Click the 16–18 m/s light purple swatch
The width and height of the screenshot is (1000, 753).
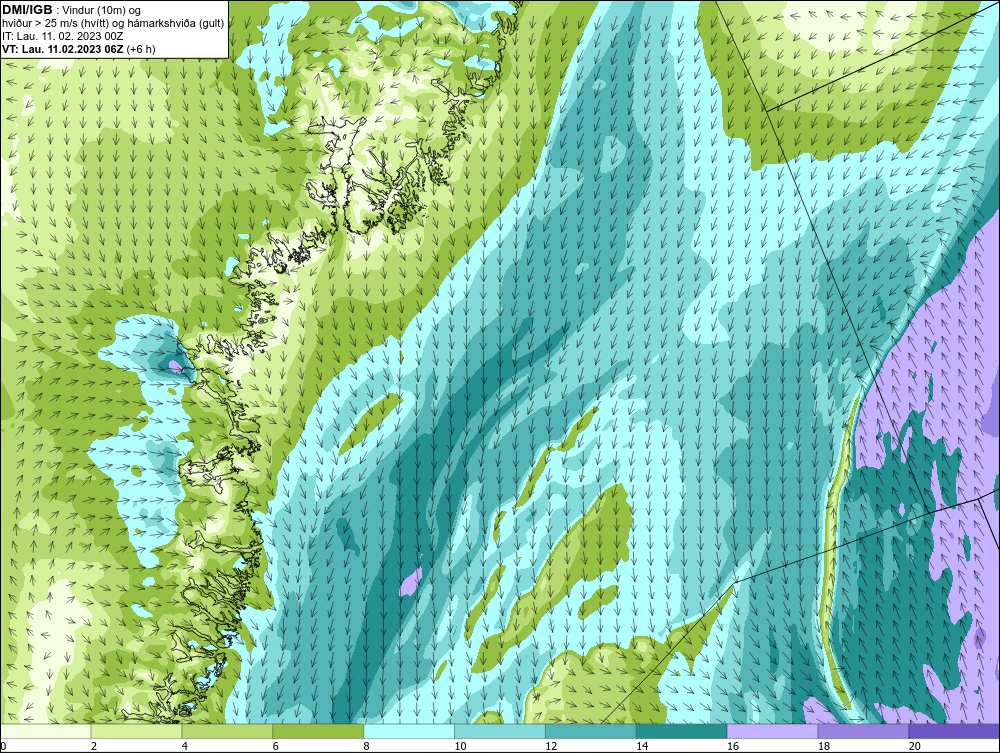772,731
